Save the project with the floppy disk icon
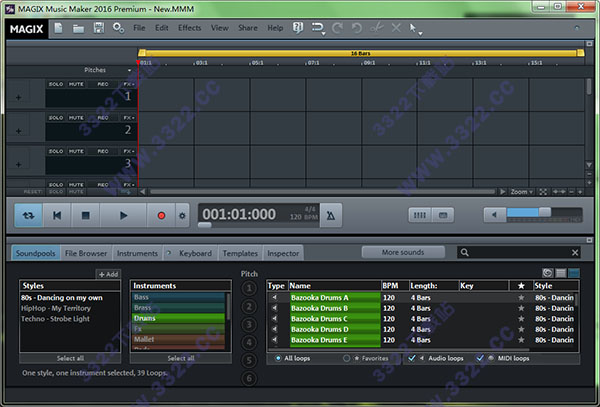600x407 pixels. pyautogui.click(x=99, y=28)
